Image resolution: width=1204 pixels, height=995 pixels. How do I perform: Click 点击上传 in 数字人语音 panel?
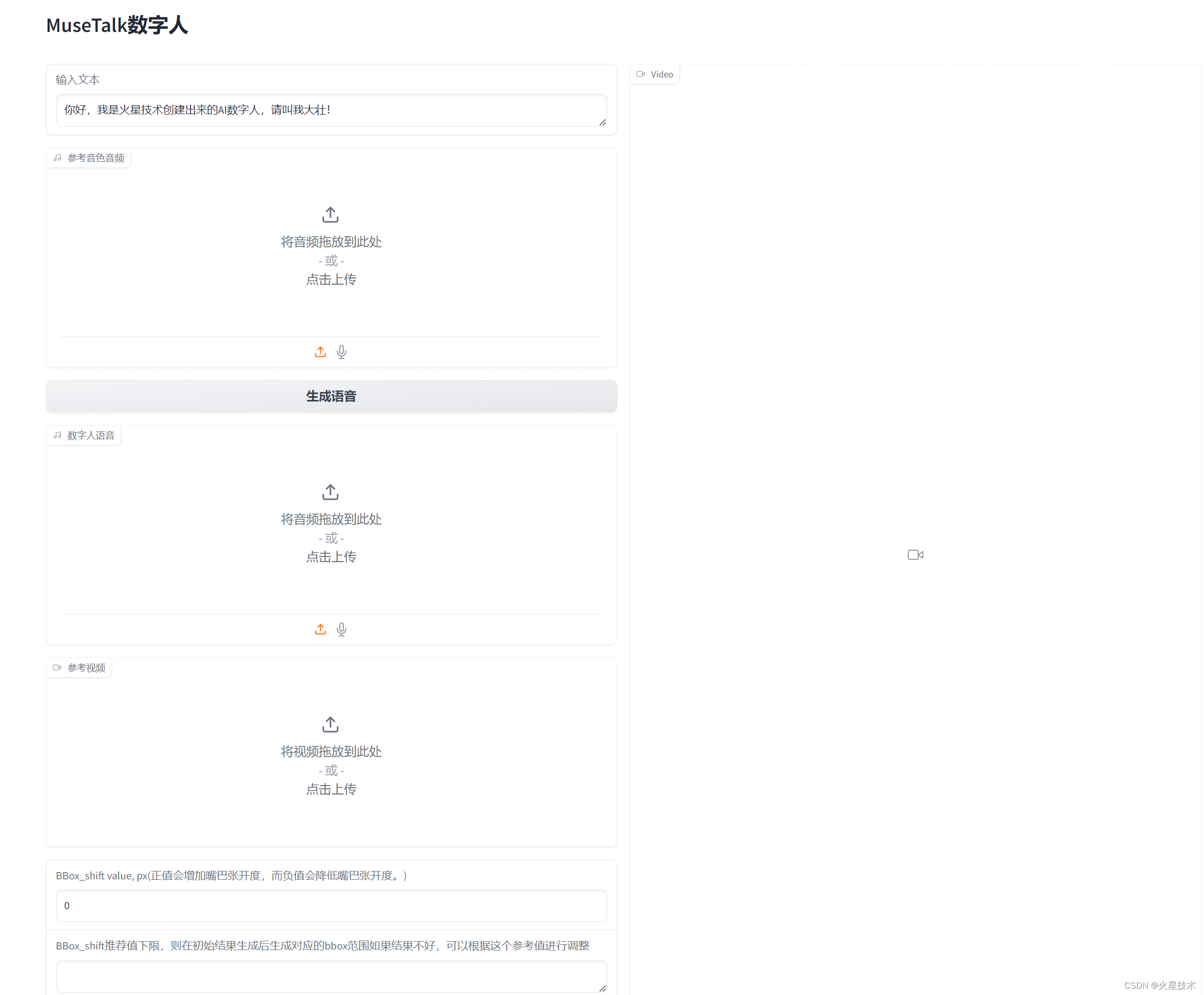coord(331,557)
